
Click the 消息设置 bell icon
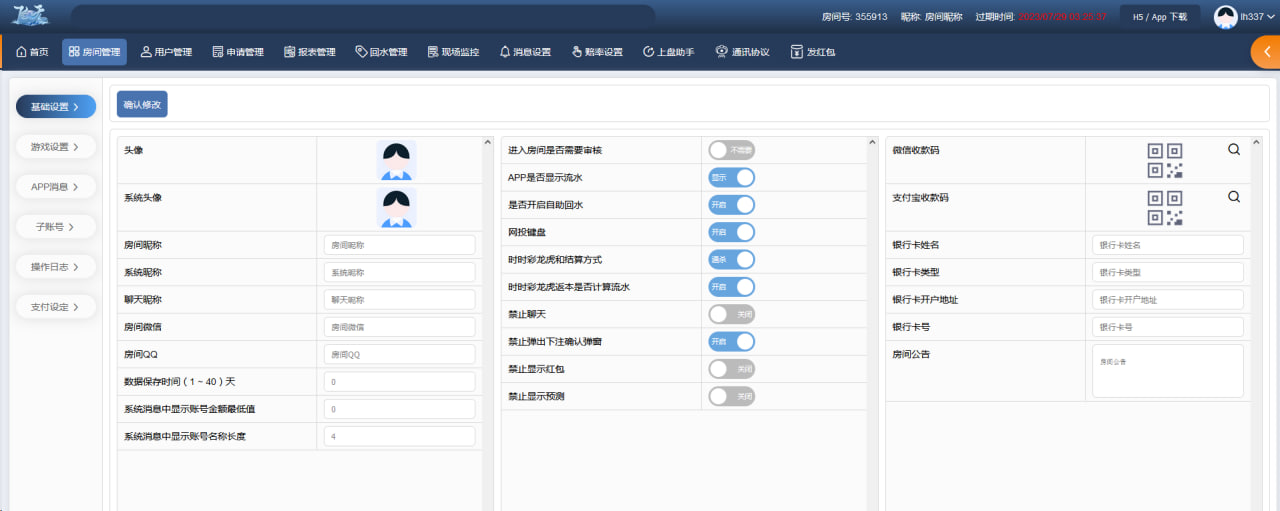pos(505,52)
